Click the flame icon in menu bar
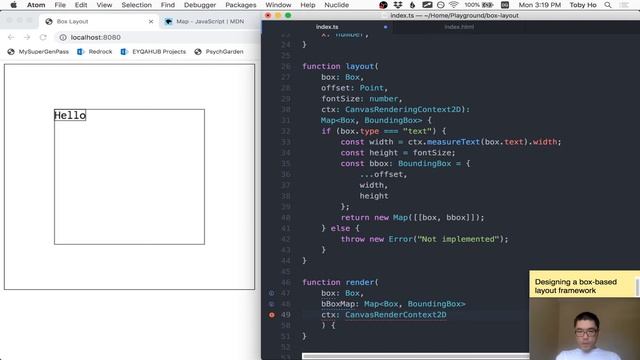 412,5
